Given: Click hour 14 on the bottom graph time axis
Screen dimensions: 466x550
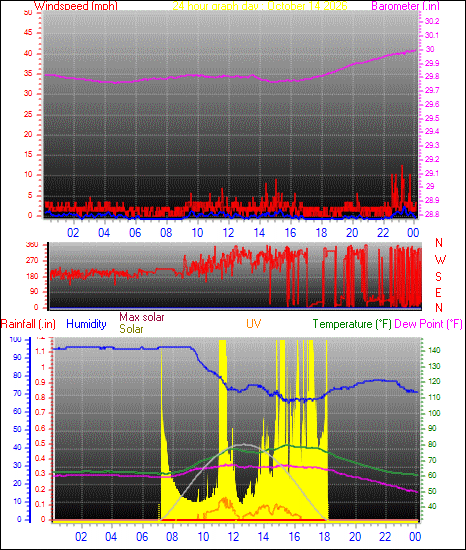Looking at the screenshot, I should pyautogui.click(x=263, y=537).
